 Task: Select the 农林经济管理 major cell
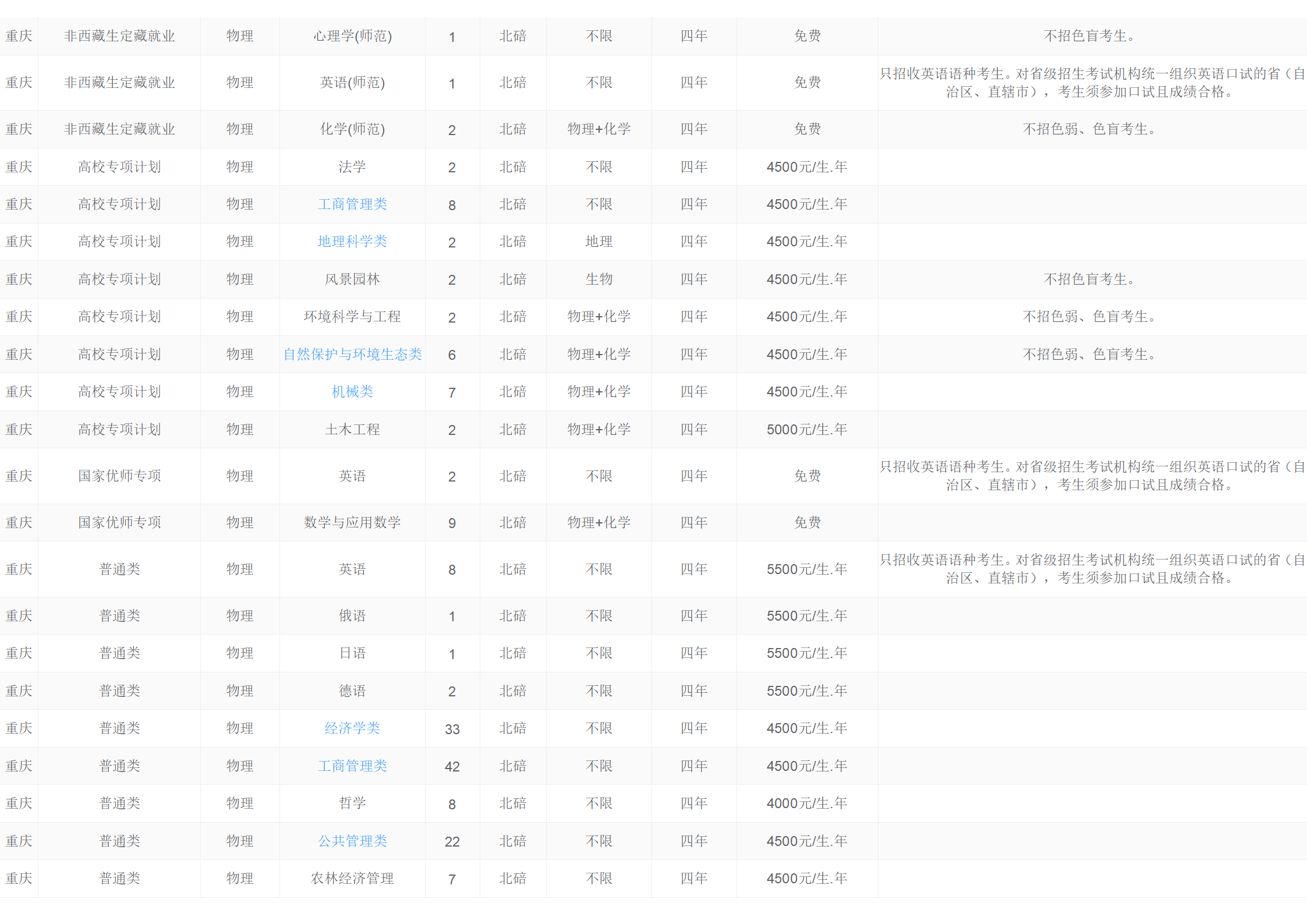click(352, 879)
